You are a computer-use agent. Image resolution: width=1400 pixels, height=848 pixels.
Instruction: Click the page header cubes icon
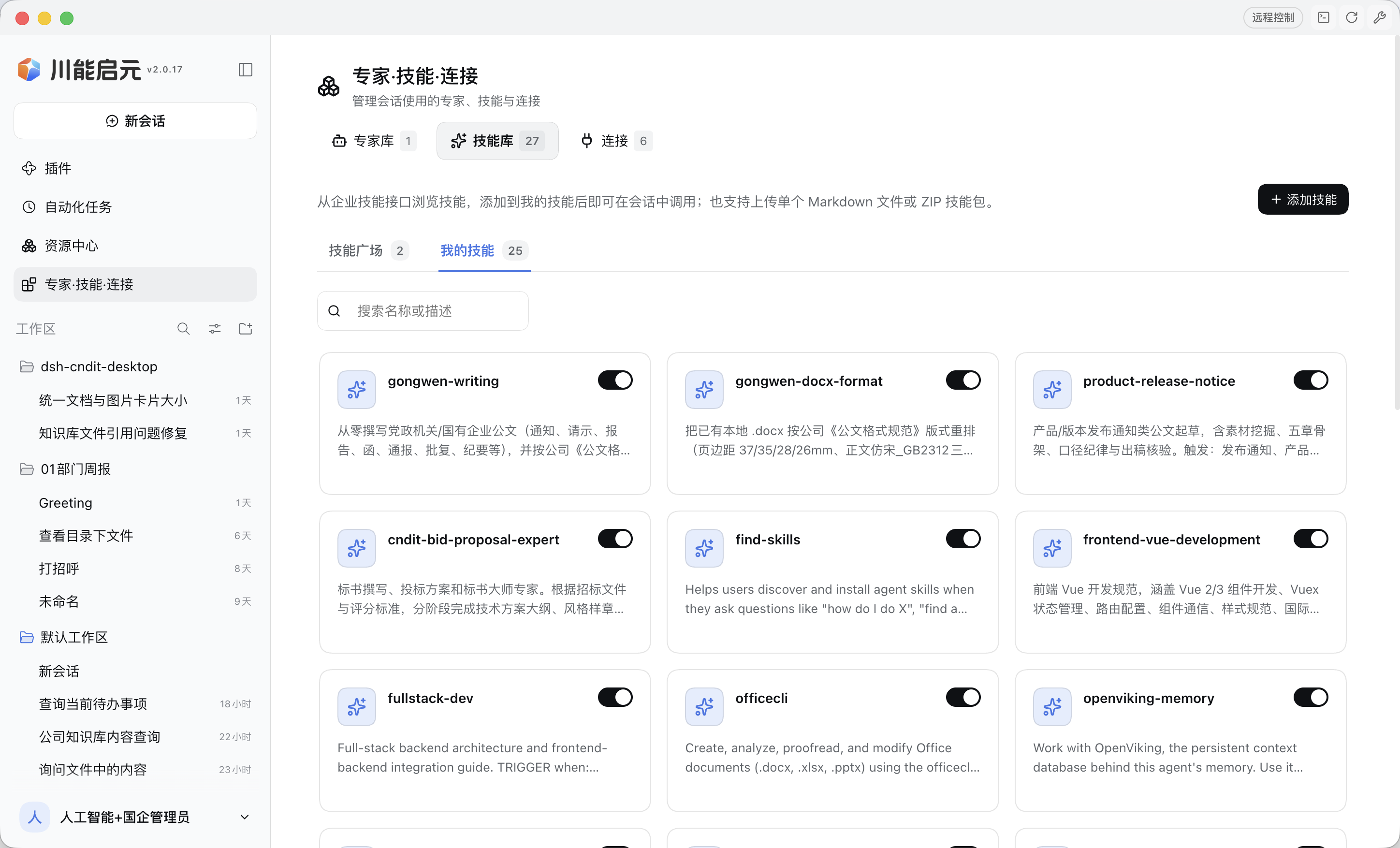328,87
